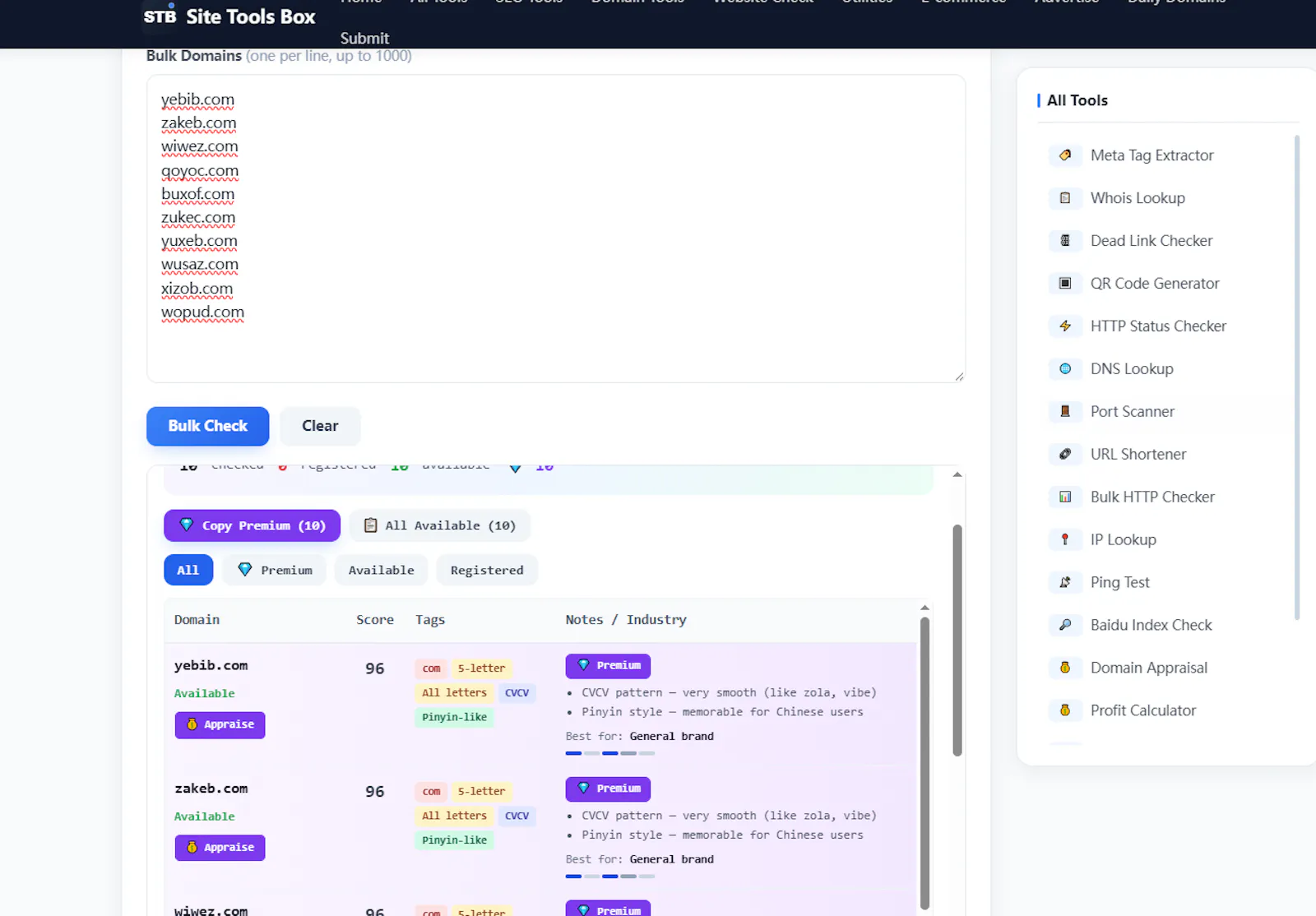The image size is (1316, 916).
Task: Click the Score column header
Action: tap(375, 620)
